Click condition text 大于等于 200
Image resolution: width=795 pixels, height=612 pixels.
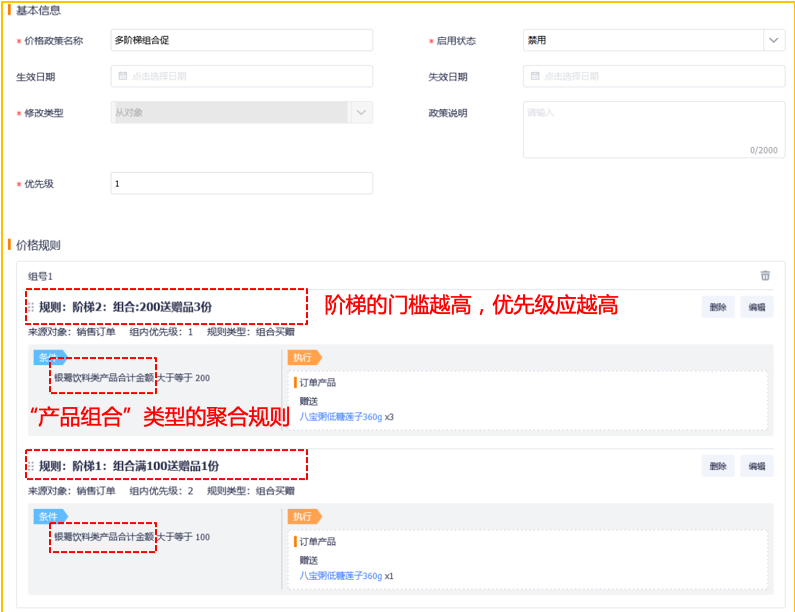(x=183, y=378)
